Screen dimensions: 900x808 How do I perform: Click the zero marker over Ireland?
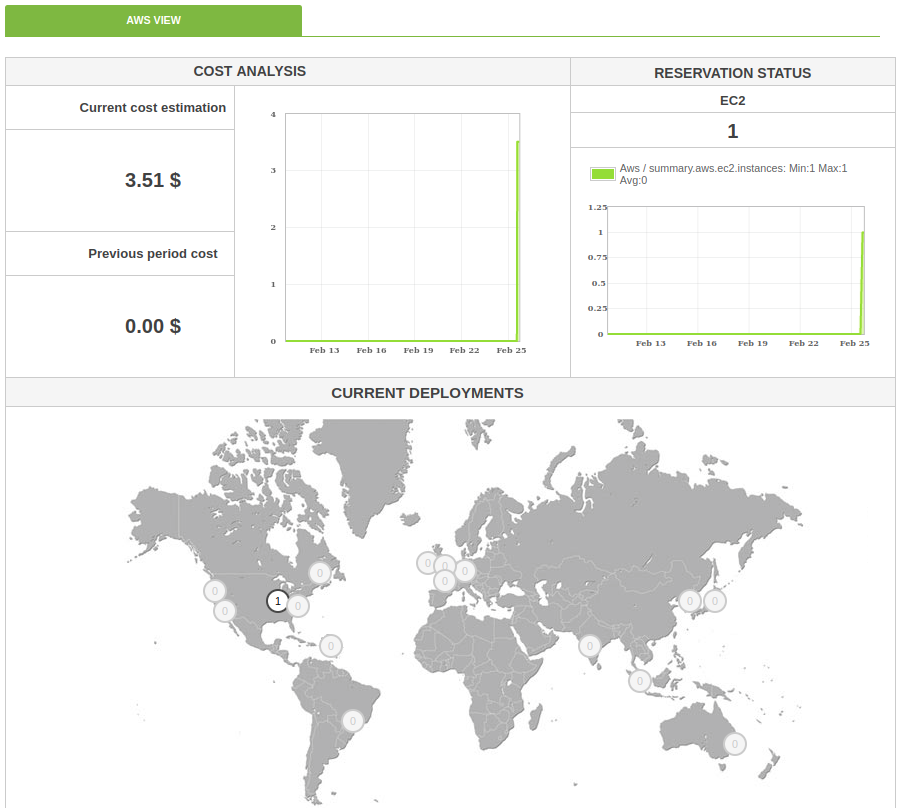pos(427,563)
